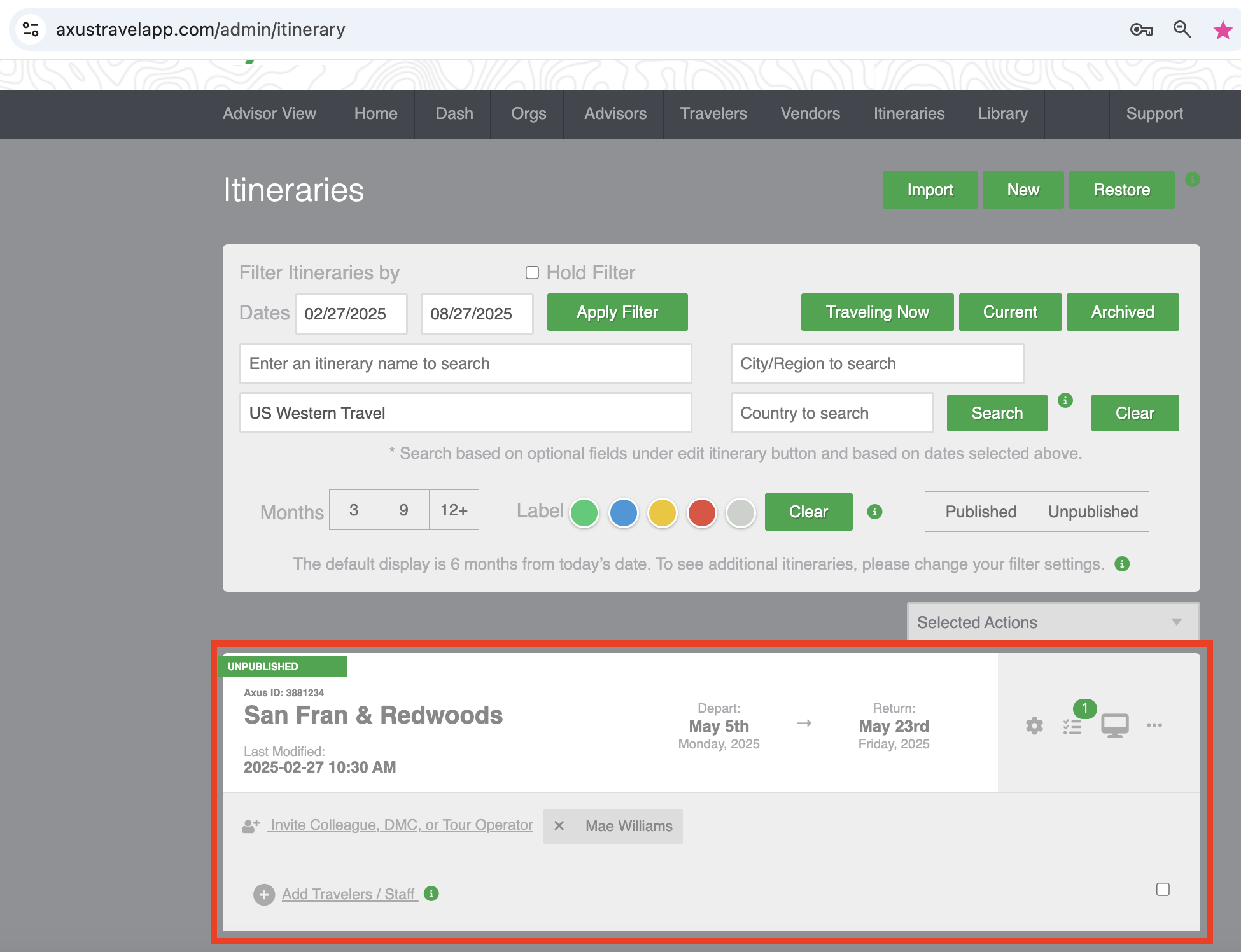Open the Dash nav item
This screenshot has height=952, width=1241.
click(454, 113)
